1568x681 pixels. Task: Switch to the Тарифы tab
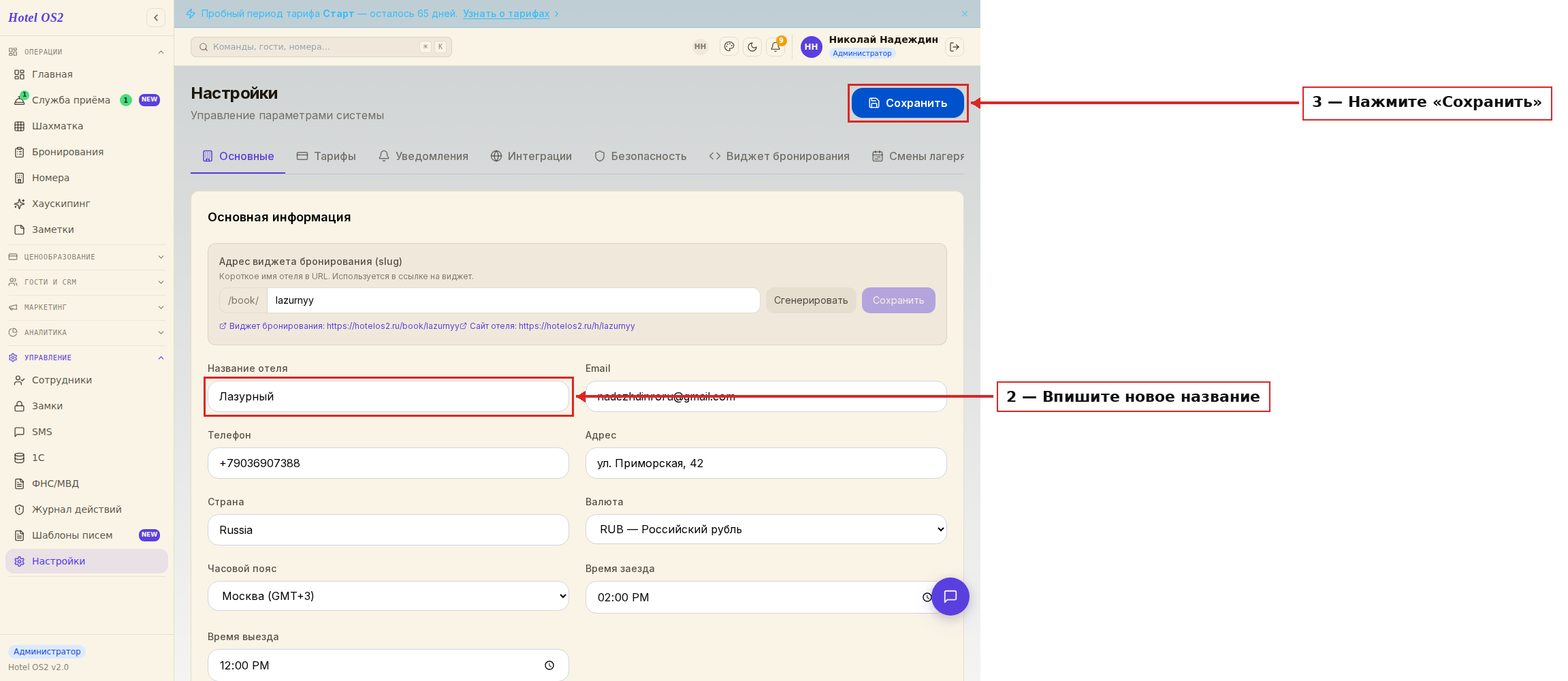(x=326, y=156)
